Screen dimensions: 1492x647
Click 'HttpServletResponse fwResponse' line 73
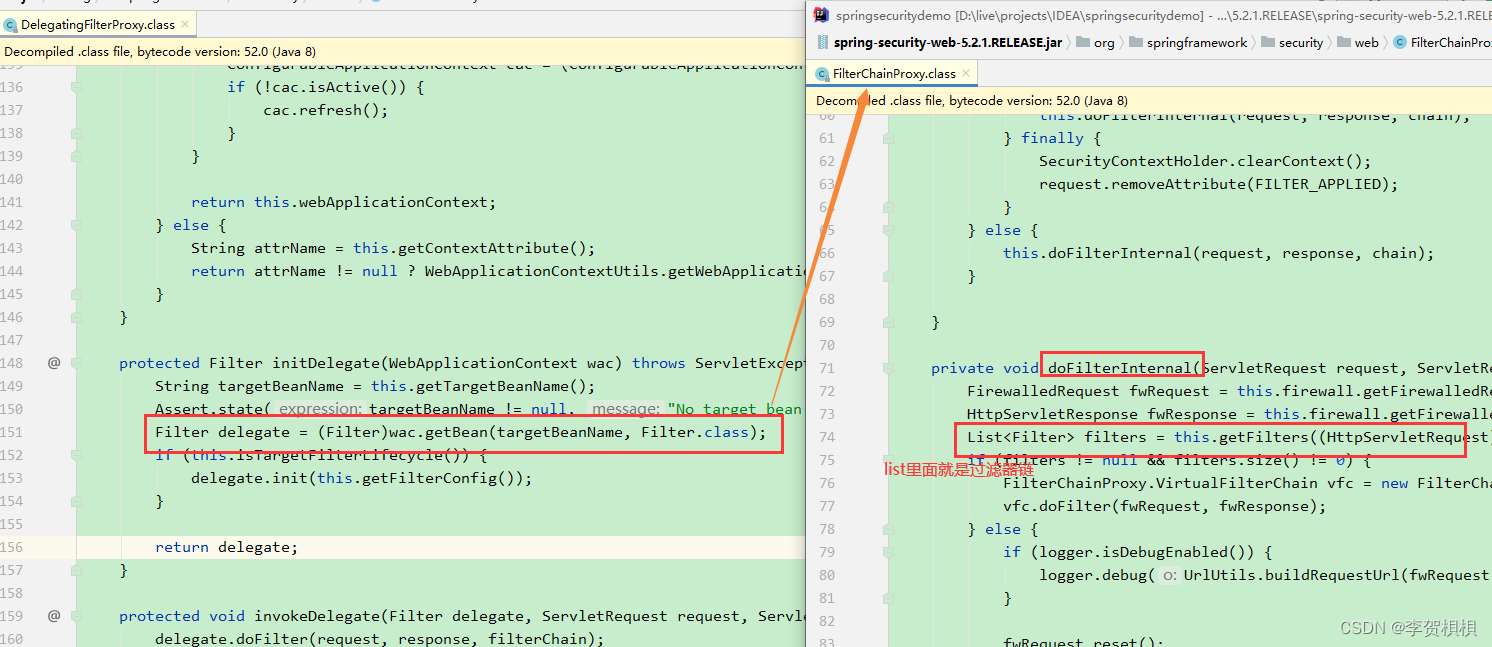[x=1229, y=414]
